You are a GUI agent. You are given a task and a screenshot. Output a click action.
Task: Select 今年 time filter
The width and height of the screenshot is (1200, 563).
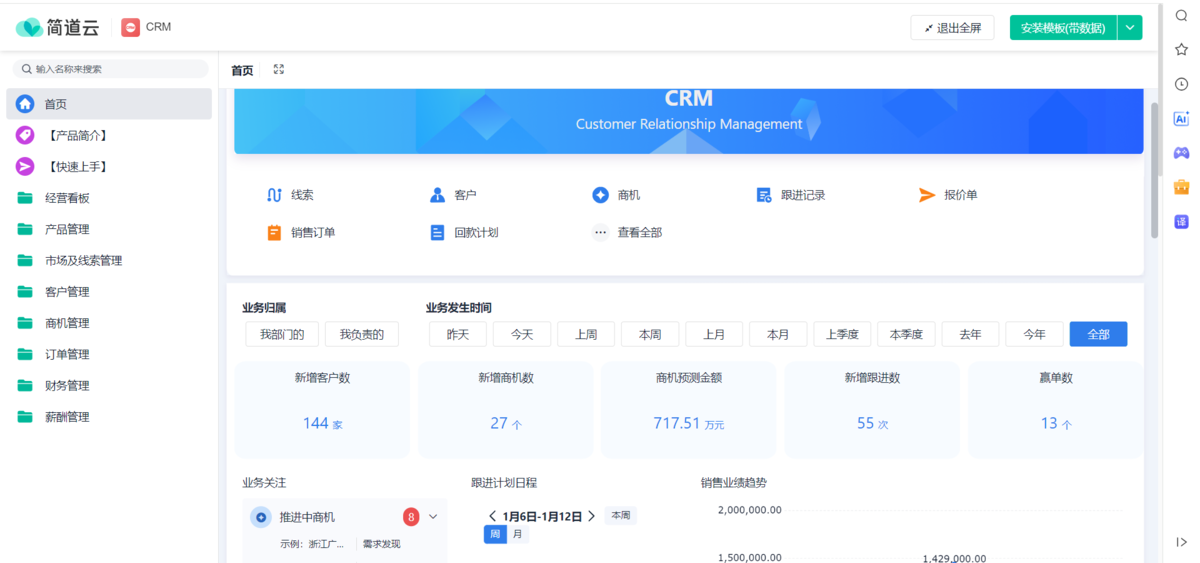1034,334
